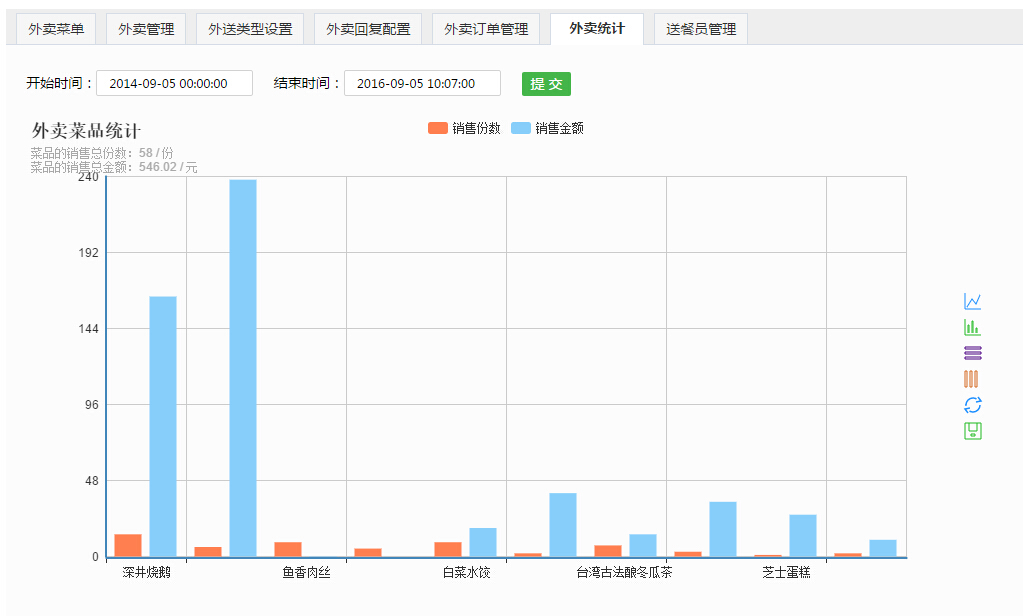
Task: Click the purple stacked layout icon
Action: pyautogui.click(x=972, y=353)
